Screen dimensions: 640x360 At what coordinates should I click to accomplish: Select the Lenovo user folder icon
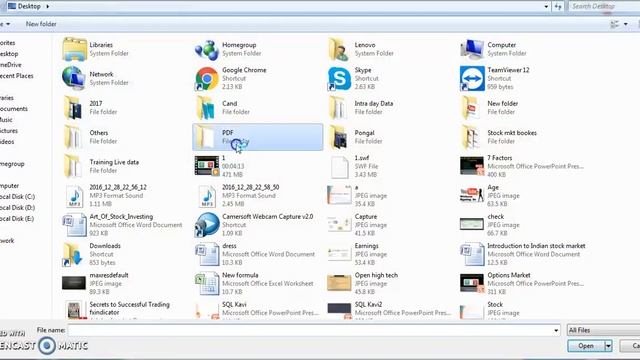click(339, 49)
